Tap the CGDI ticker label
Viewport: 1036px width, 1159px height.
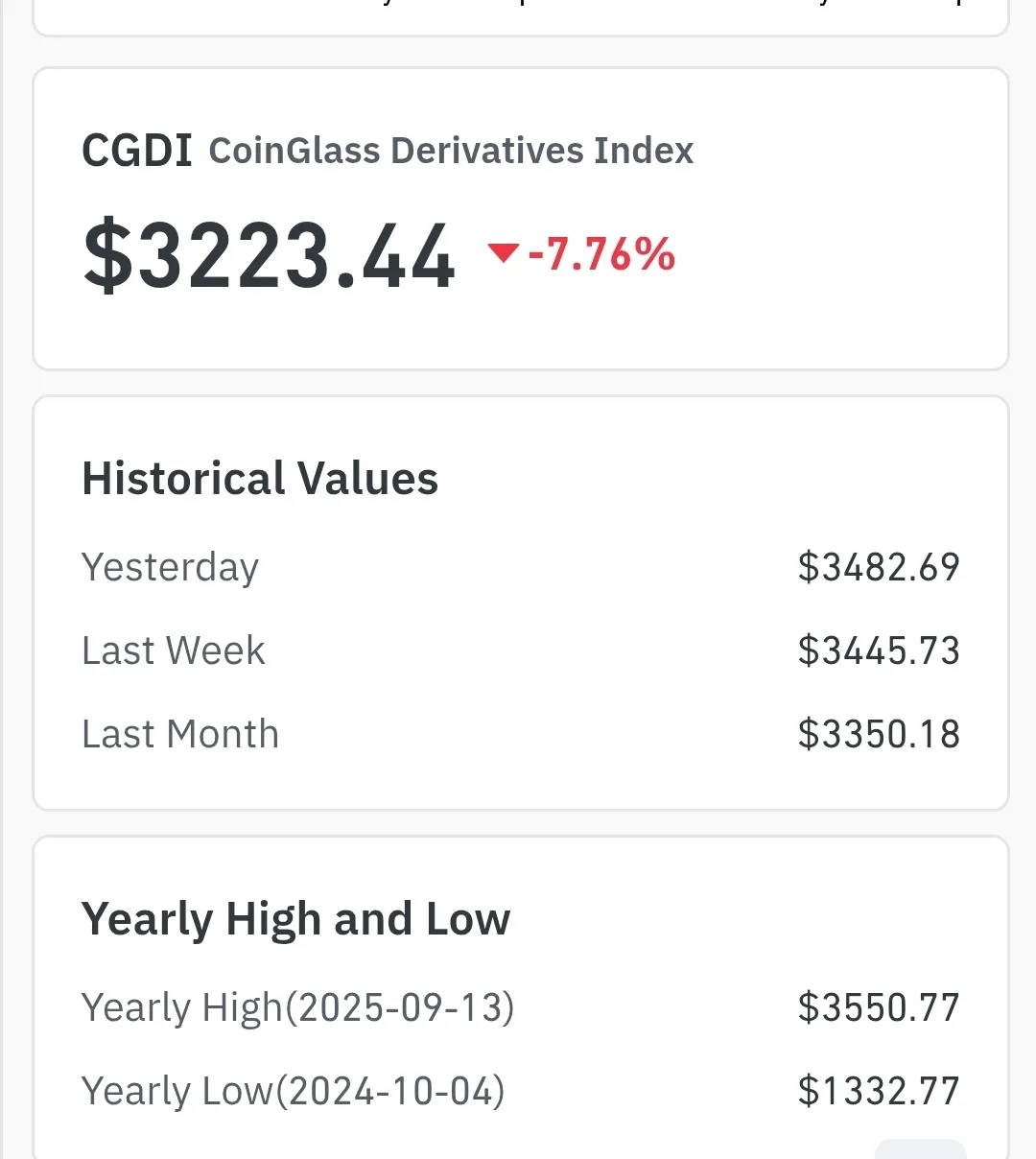click(137, 151)
